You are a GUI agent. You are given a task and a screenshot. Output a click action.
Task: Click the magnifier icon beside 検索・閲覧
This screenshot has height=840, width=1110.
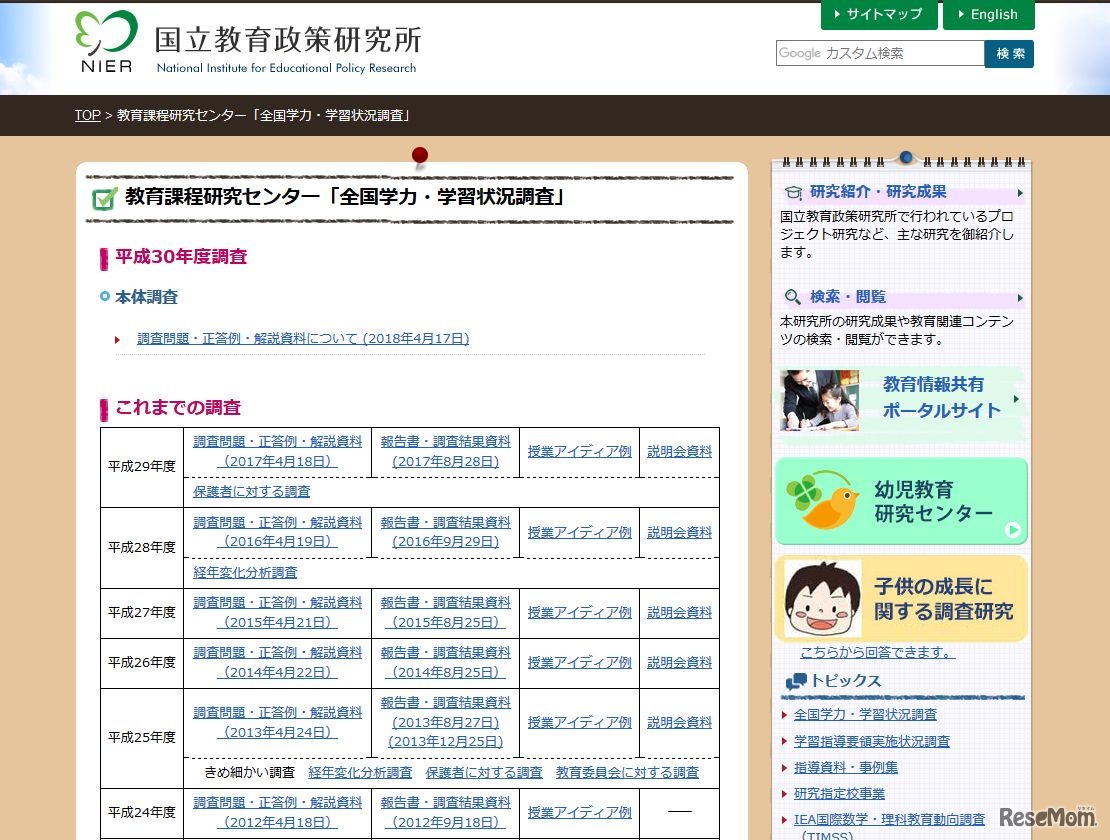pos(793,297)
